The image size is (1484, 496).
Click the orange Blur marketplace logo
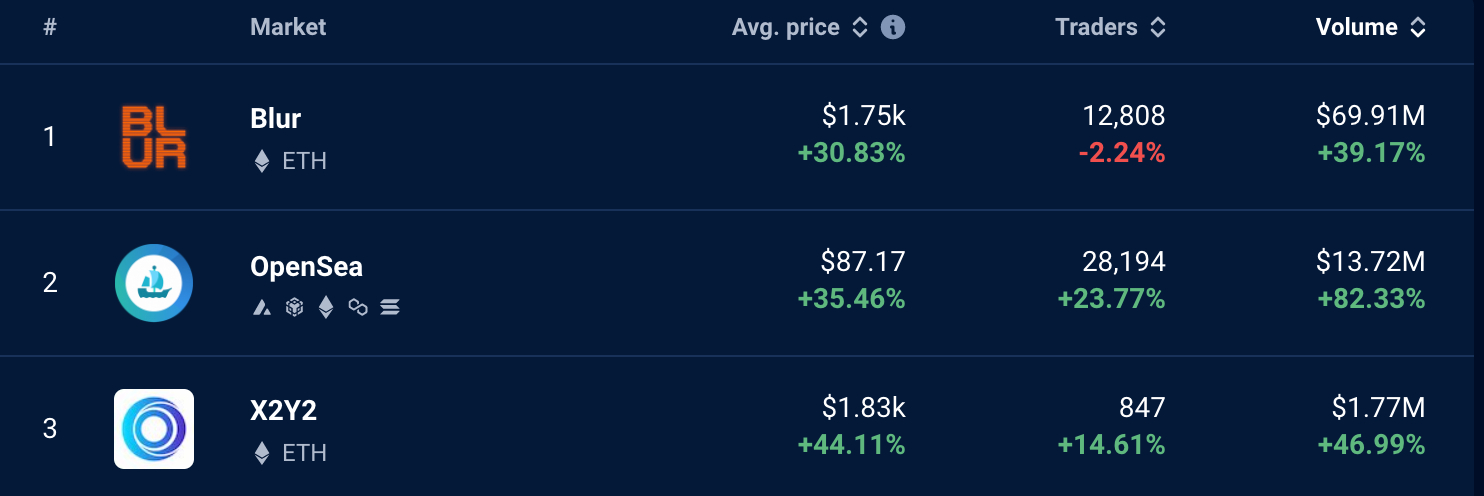pos(154,137)
